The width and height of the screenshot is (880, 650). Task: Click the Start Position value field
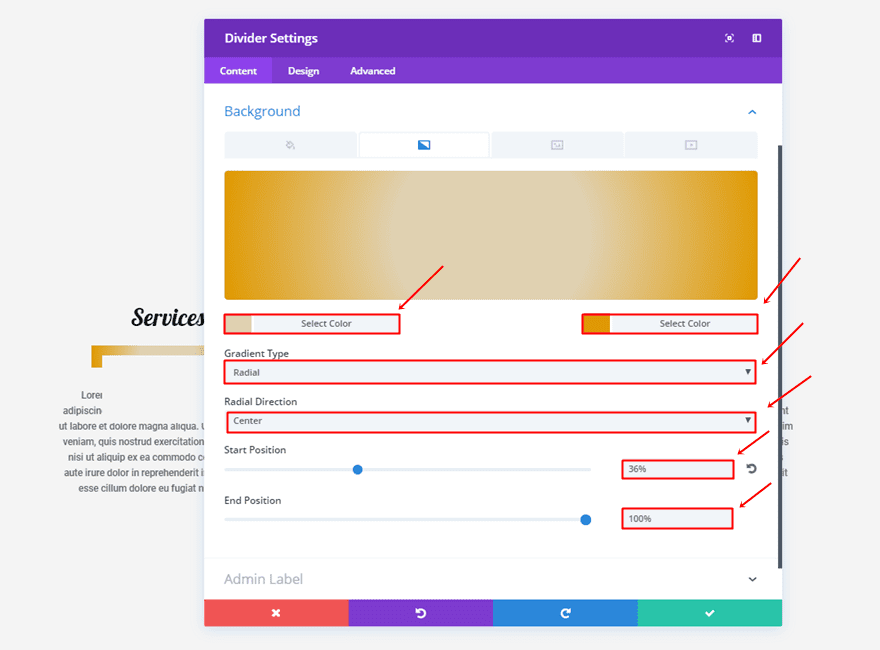click(677, 469)
